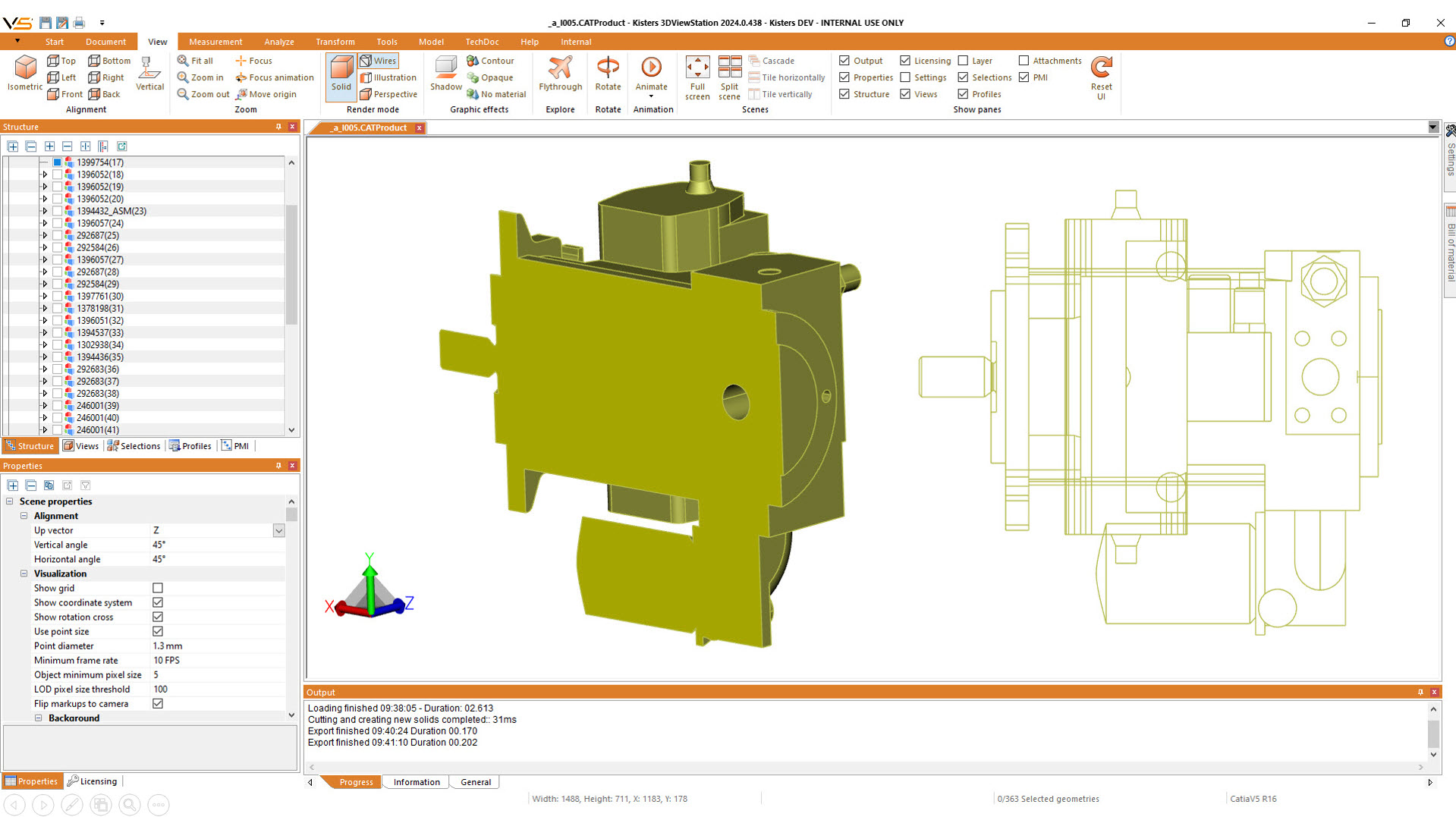The height and width of the screenshot is (817, 1456).
Task: Open Up vector dropdown
Action: coord(278,530)
